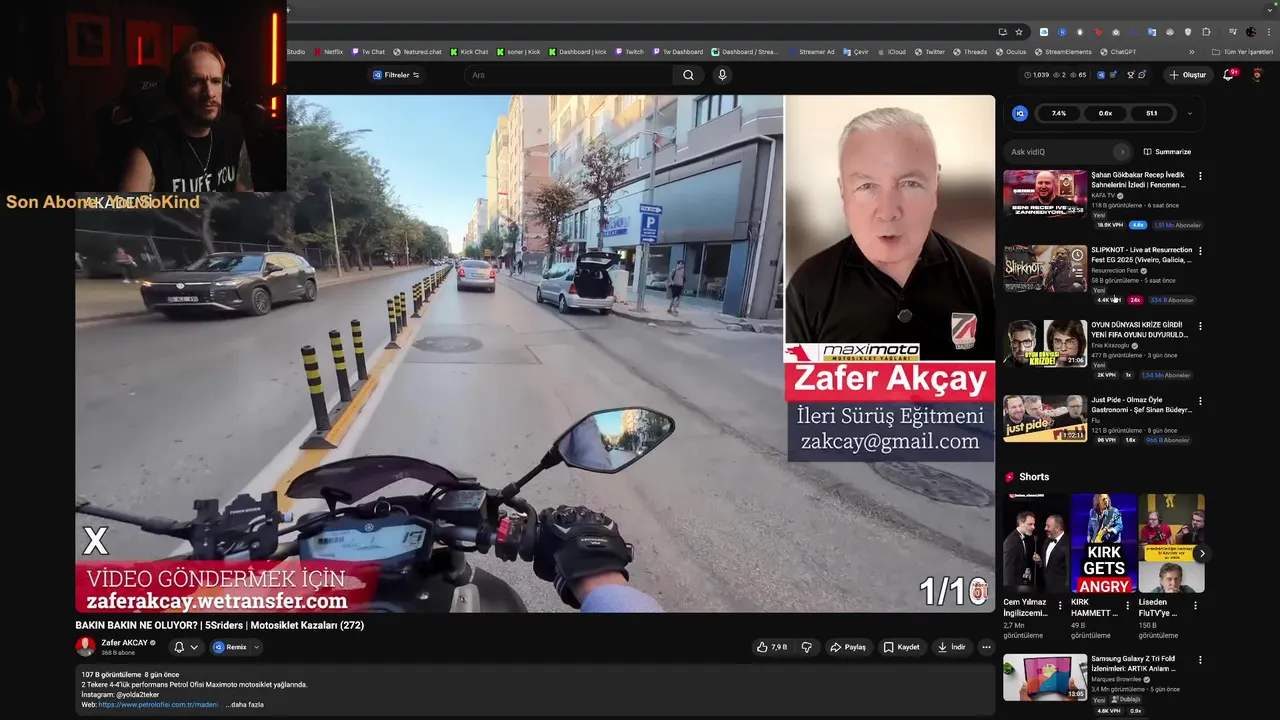
Task: Click the Summarize button
Action: (1167, 152)
